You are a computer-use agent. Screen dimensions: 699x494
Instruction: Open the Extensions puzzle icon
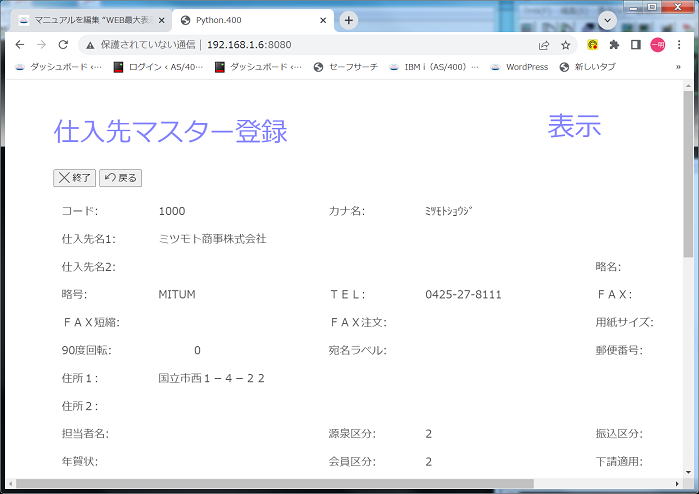click(614, 45)
